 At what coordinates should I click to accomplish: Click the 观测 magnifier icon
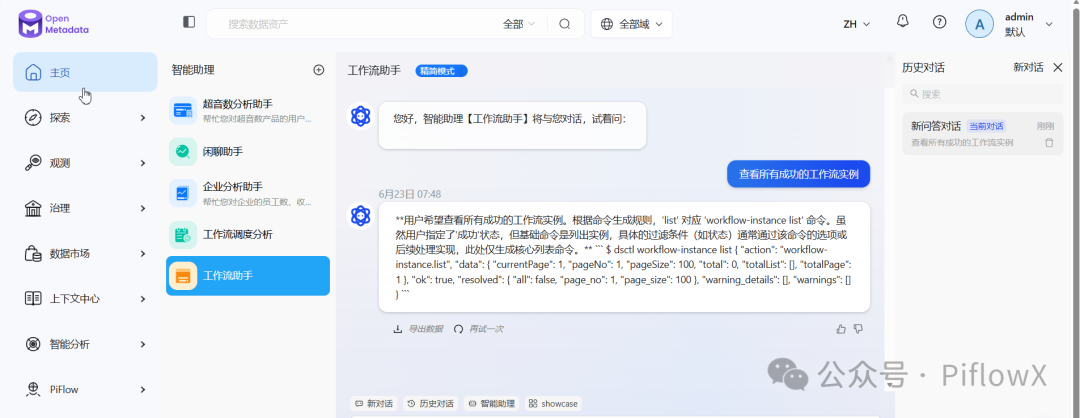[32, 163]
